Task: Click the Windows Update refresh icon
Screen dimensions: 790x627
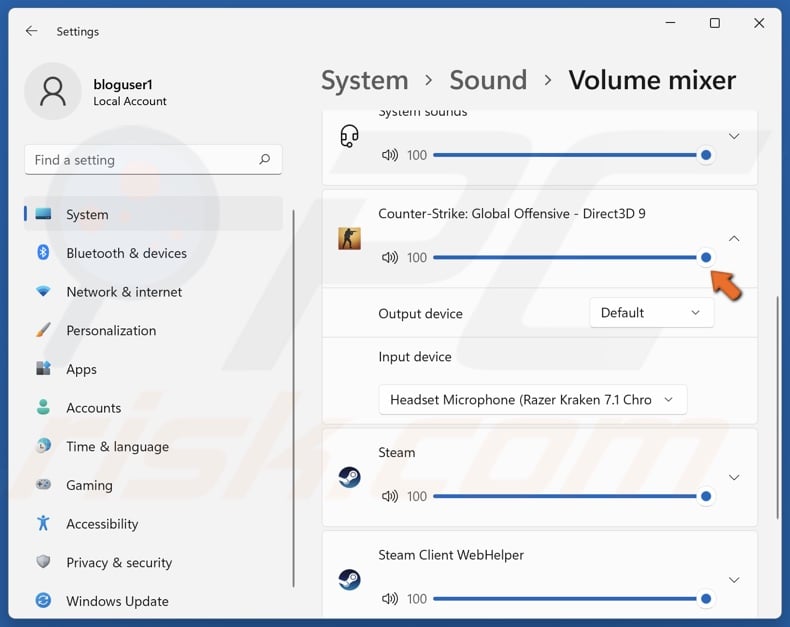Action: (x=43, y=600)
